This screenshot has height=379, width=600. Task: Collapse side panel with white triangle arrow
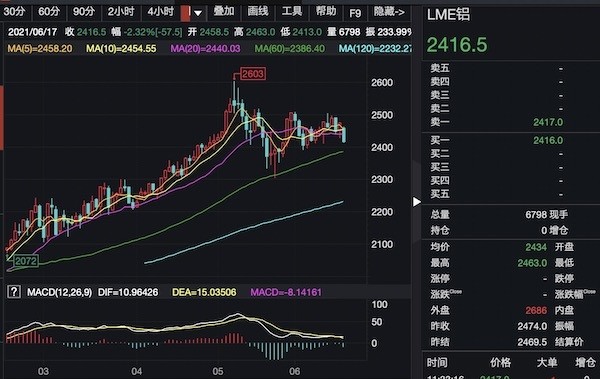[x=416, y=202]
